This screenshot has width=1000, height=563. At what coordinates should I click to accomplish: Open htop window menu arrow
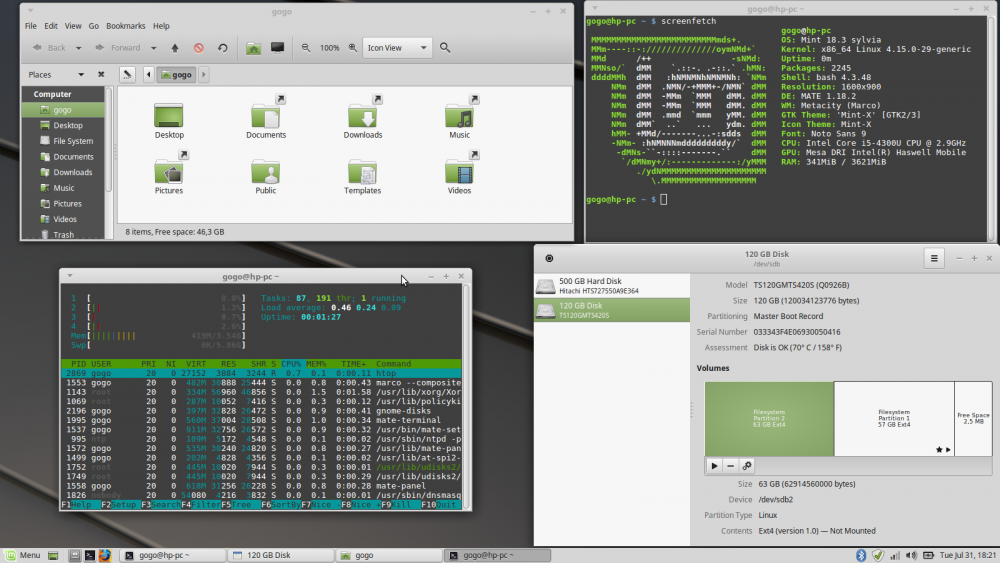[70, 276]
